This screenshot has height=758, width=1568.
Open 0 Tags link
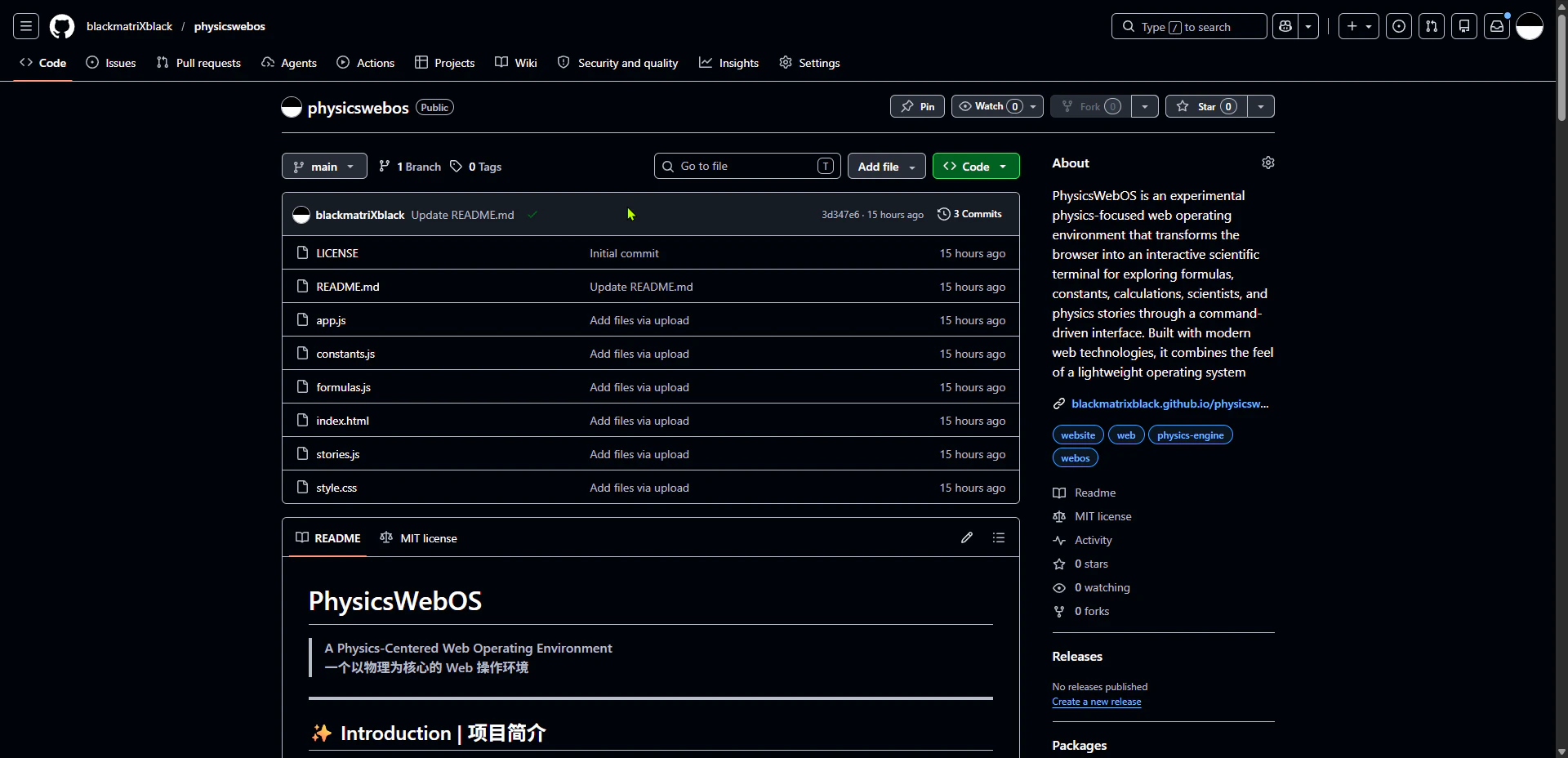coord(476,167)
